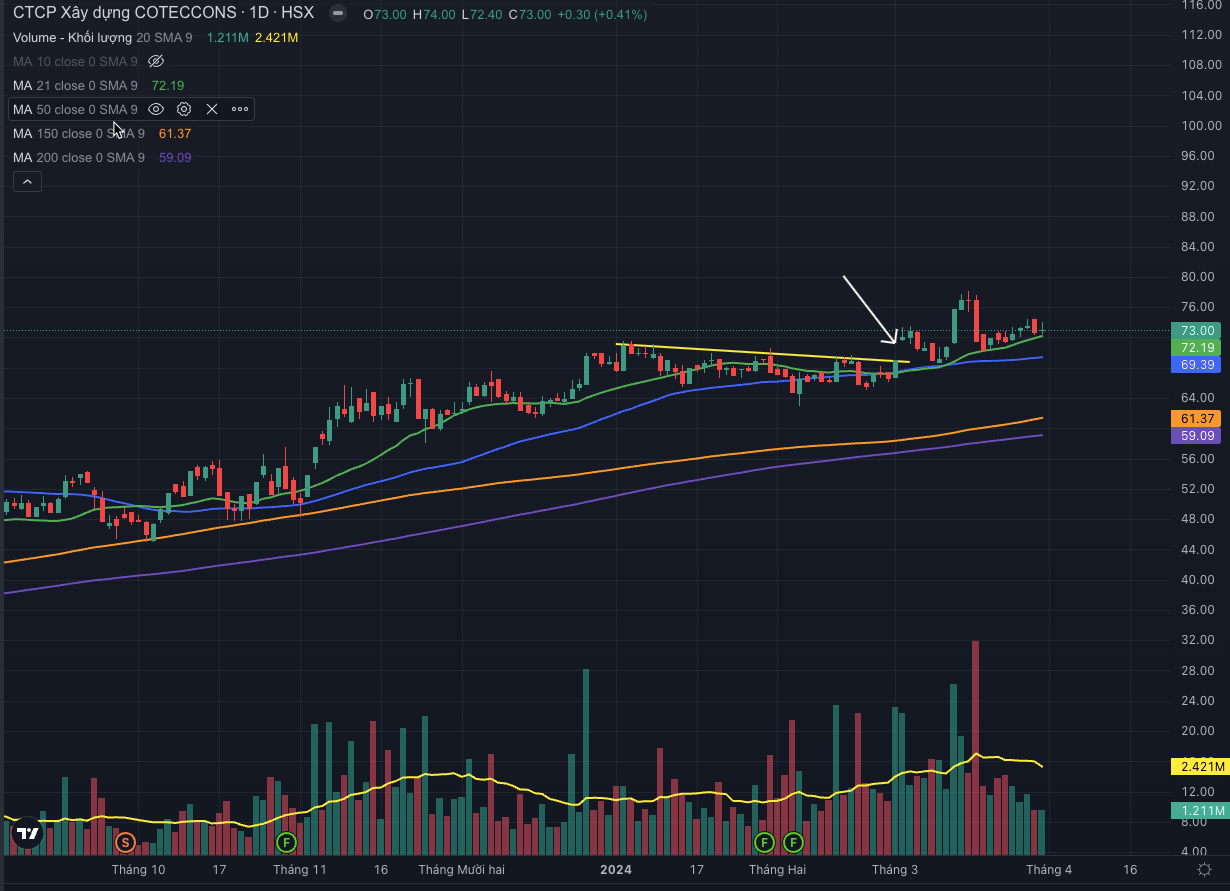Click the bold 2024 time axis label
Image resolution: width=1230 pixels, height=891 pixels.
click(616, 870)
